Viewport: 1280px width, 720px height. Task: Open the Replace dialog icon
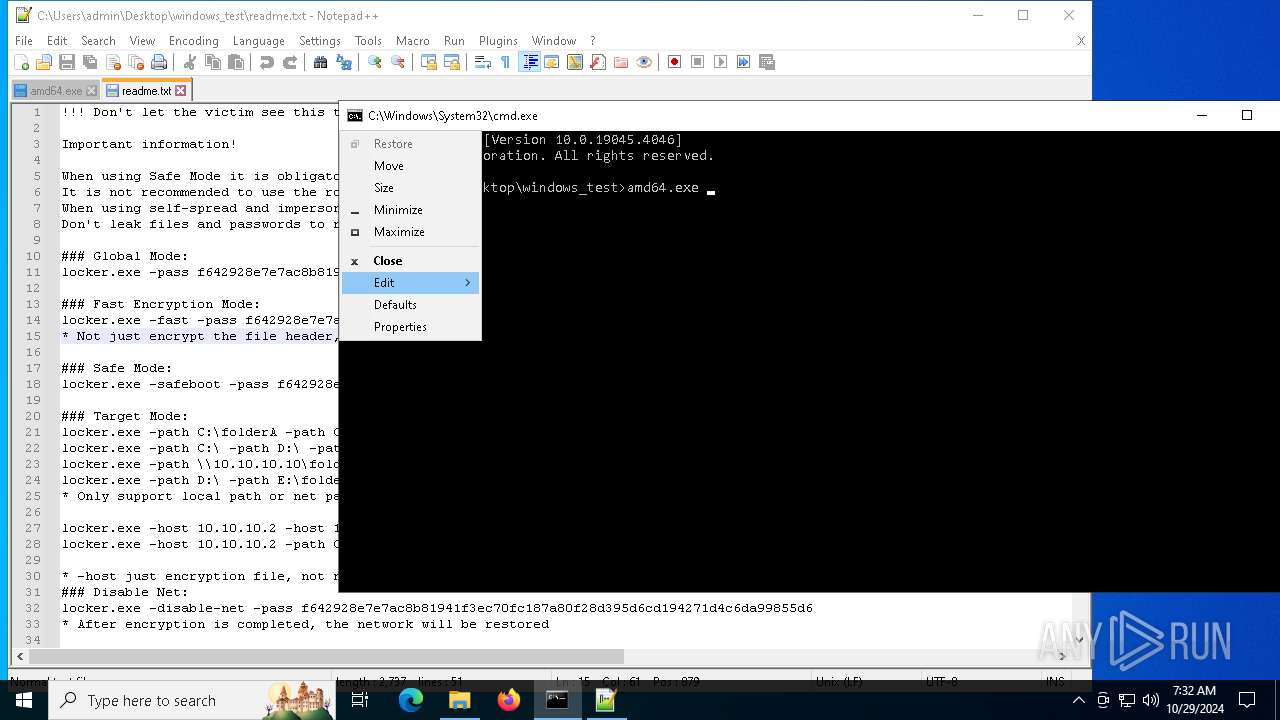[x=344, y=62]
